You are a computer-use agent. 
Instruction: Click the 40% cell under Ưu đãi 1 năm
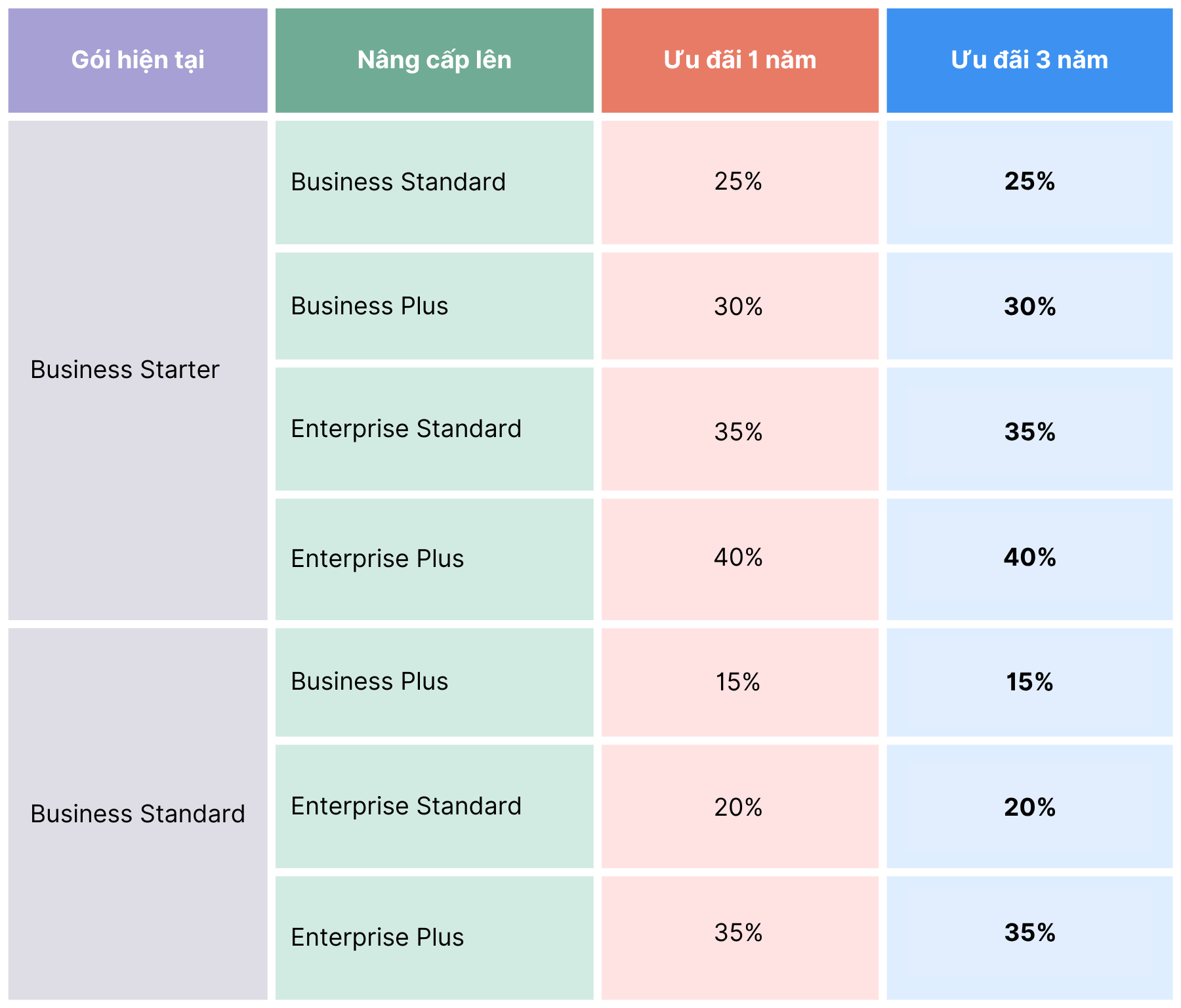click(x=738, y=558)
